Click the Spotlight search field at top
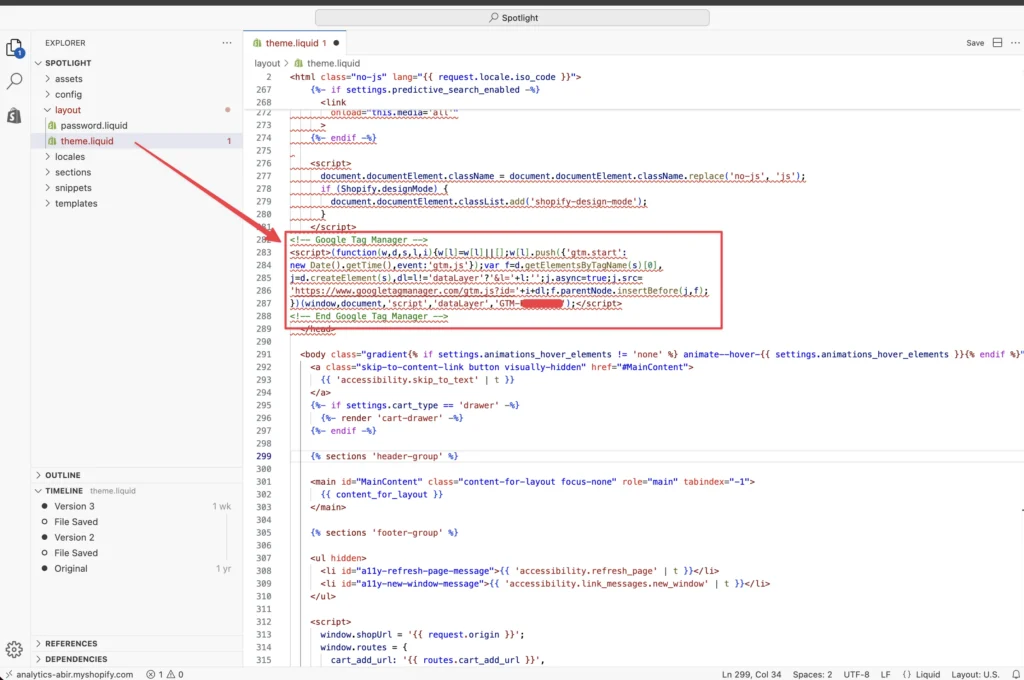This screenshot has height=680, width=1024. coord(512,17)
